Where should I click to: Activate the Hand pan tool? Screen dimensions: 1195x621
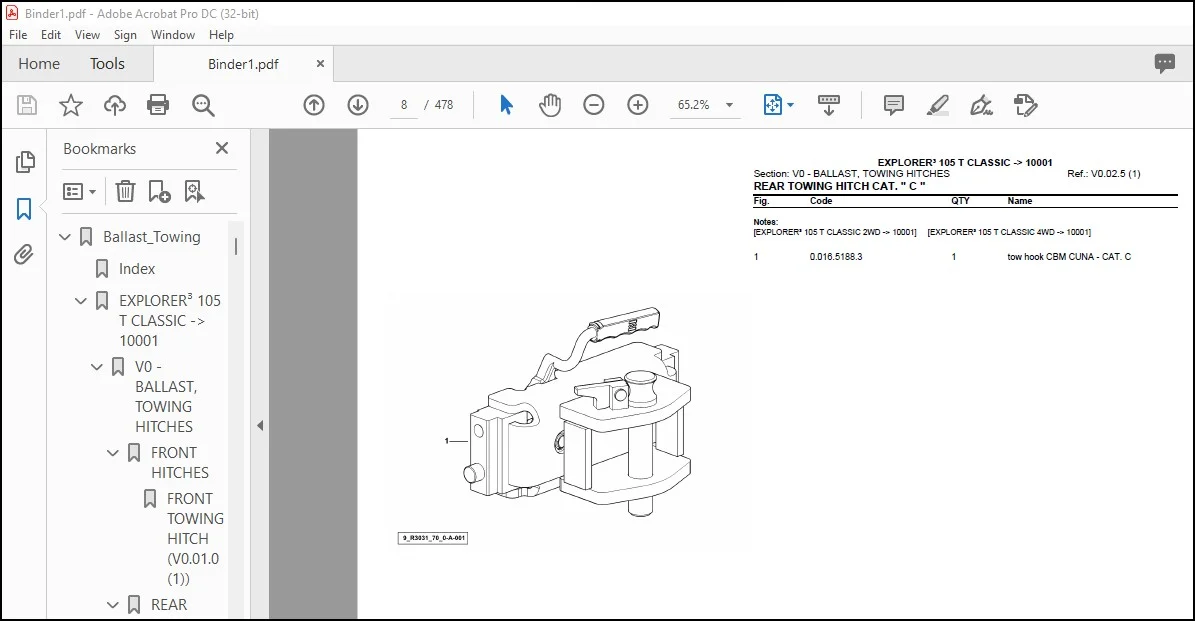(549, 105)
